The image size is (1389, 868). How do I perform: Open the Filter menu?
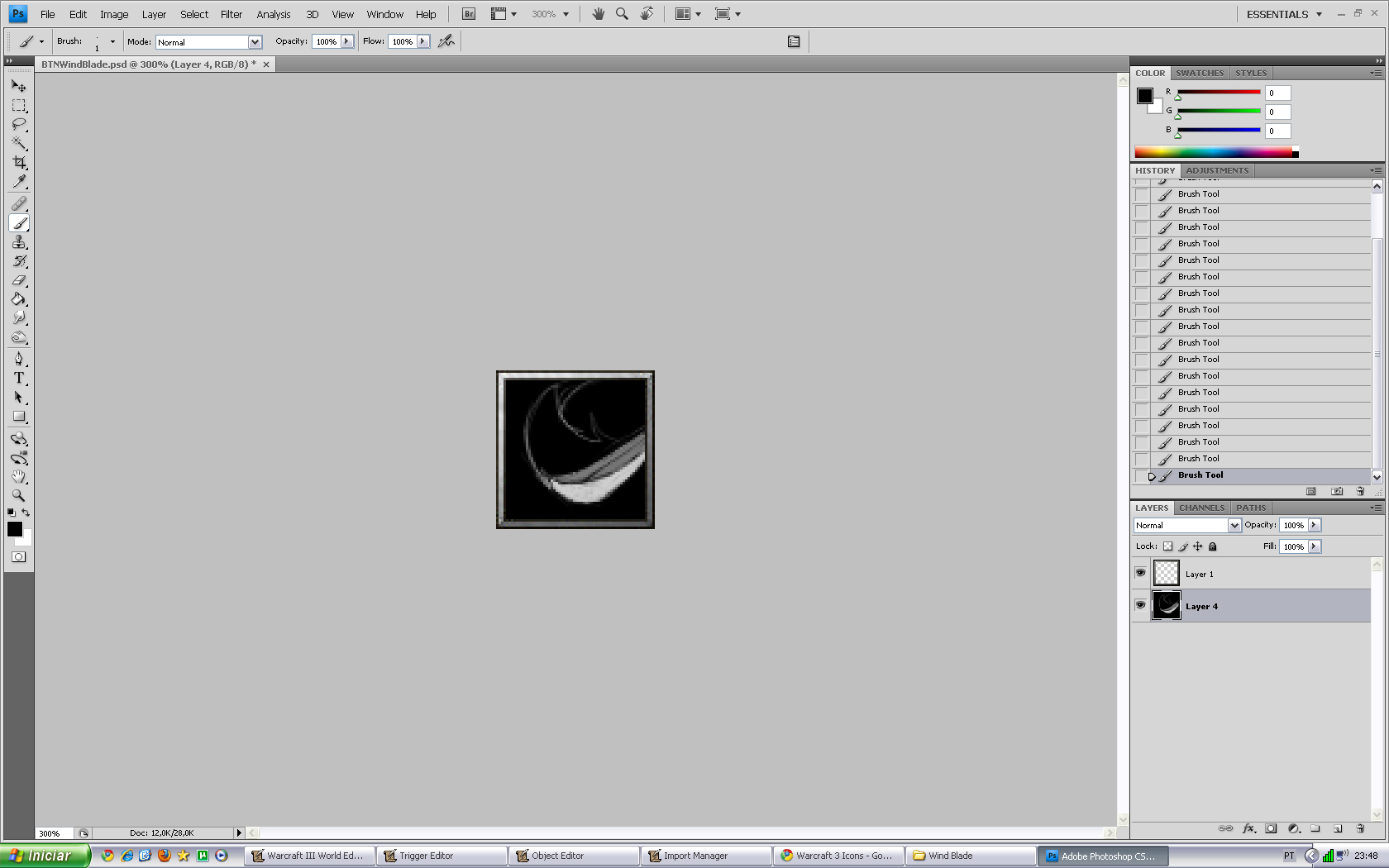[x=231, y=14]
